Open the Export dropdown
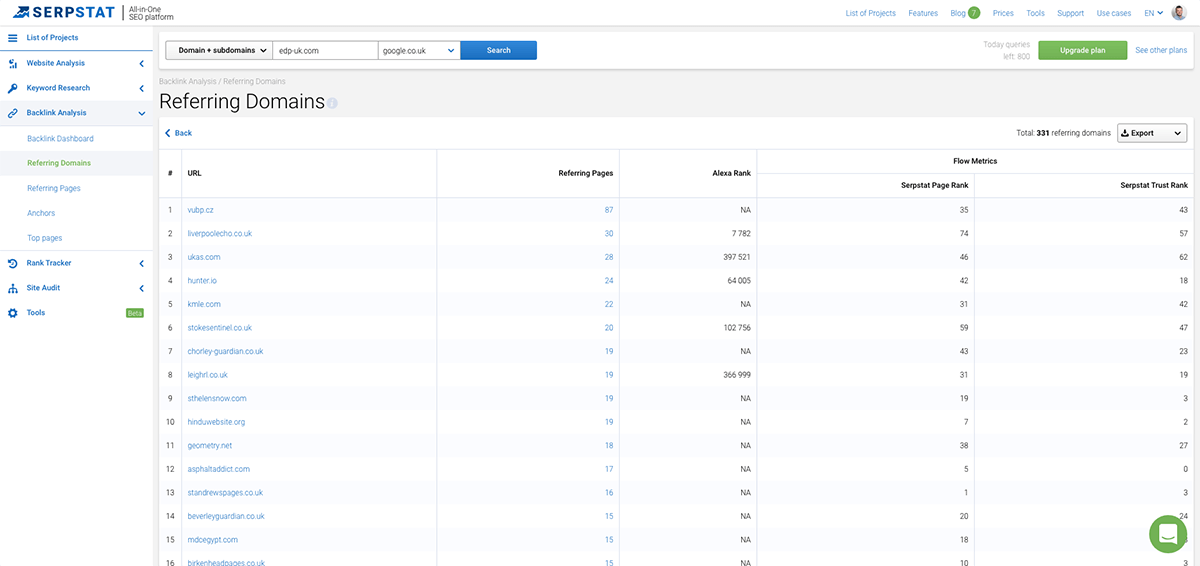1200x566 pixels. coord(1151,133)
